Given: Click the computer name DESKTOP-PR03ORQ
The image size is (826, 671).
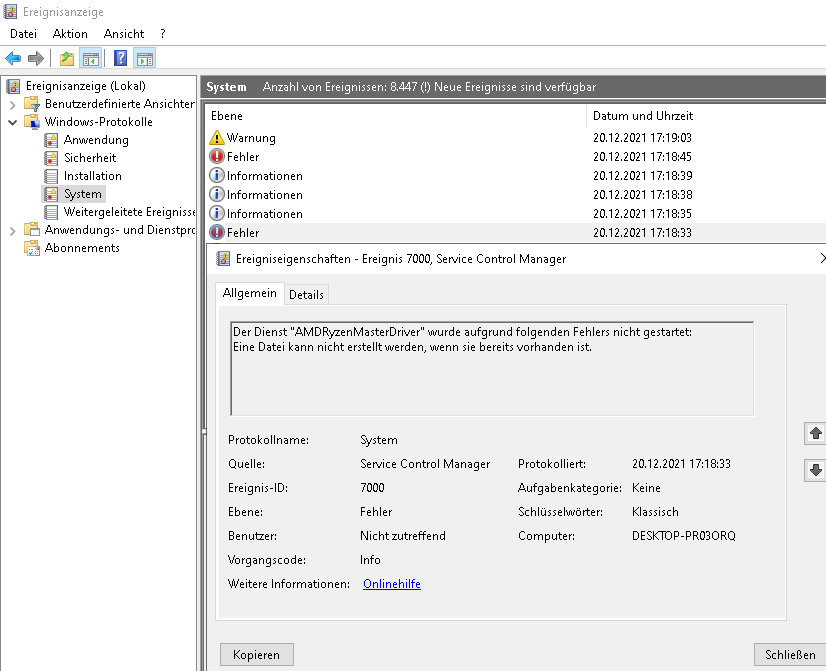Looking at the screenshot, I should click(684, 536).
